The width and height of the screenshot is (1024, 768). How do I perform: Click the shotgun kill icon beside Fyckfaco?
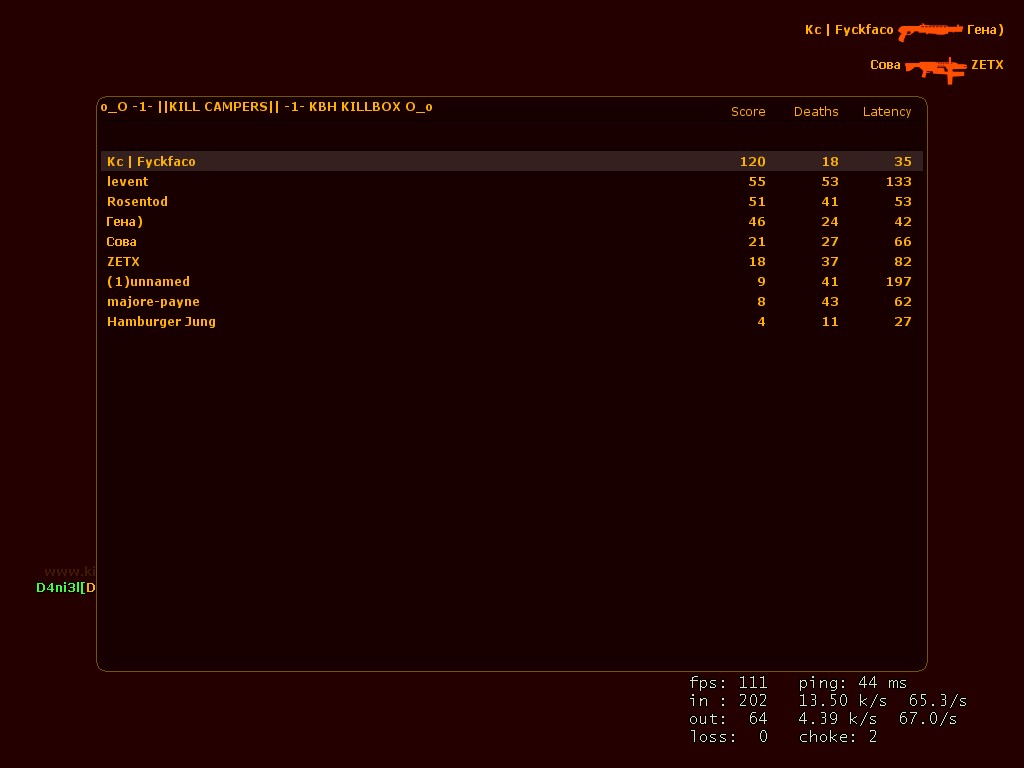pyautogui.click(x=929, y=31)
